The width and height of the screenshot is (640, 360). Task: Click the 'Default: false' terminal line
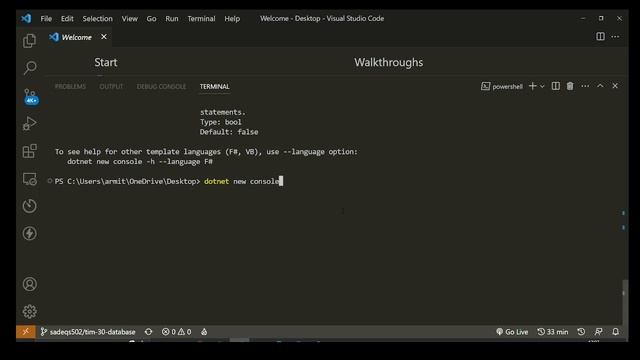tap(229, 132)
